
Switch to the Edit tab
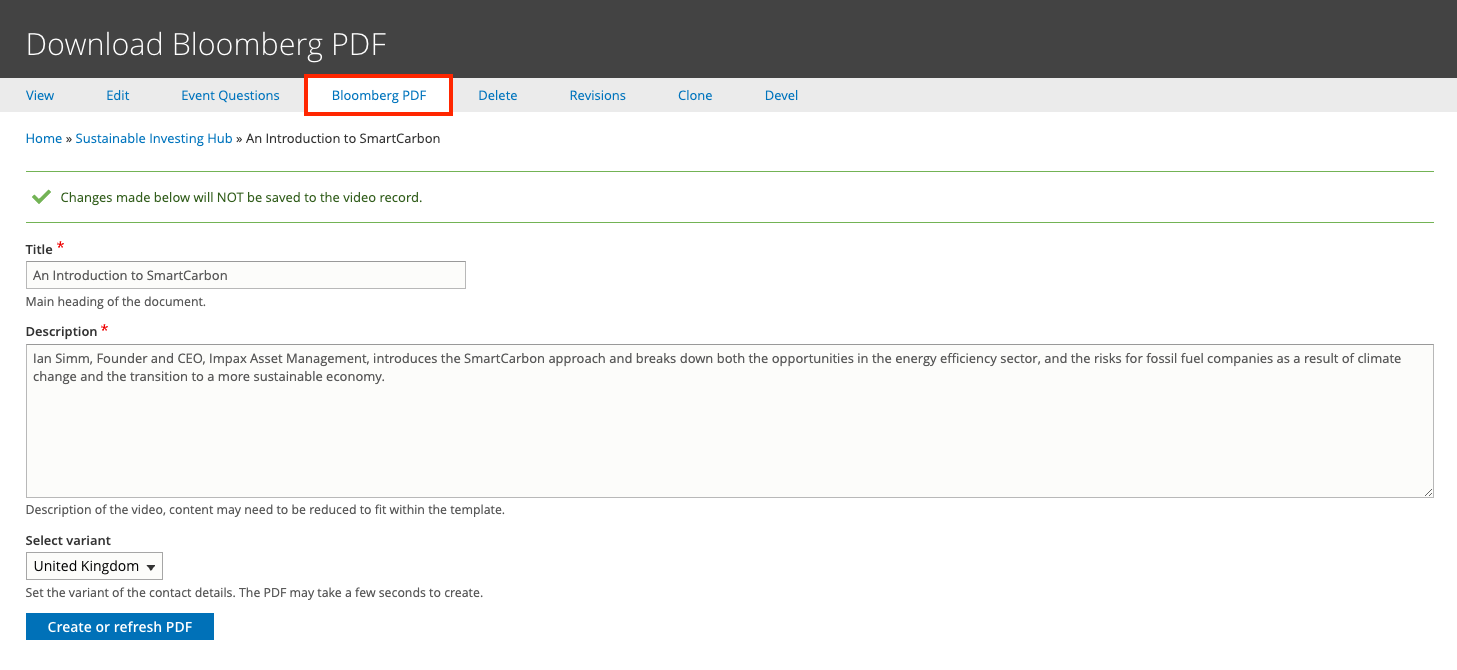pyautogui.click(x=118, y=95)
